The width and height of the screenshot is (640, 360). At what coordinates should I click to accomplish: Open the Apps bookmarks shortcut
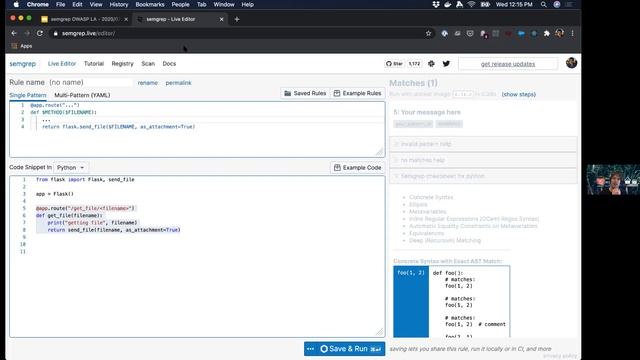coord(22,46)
